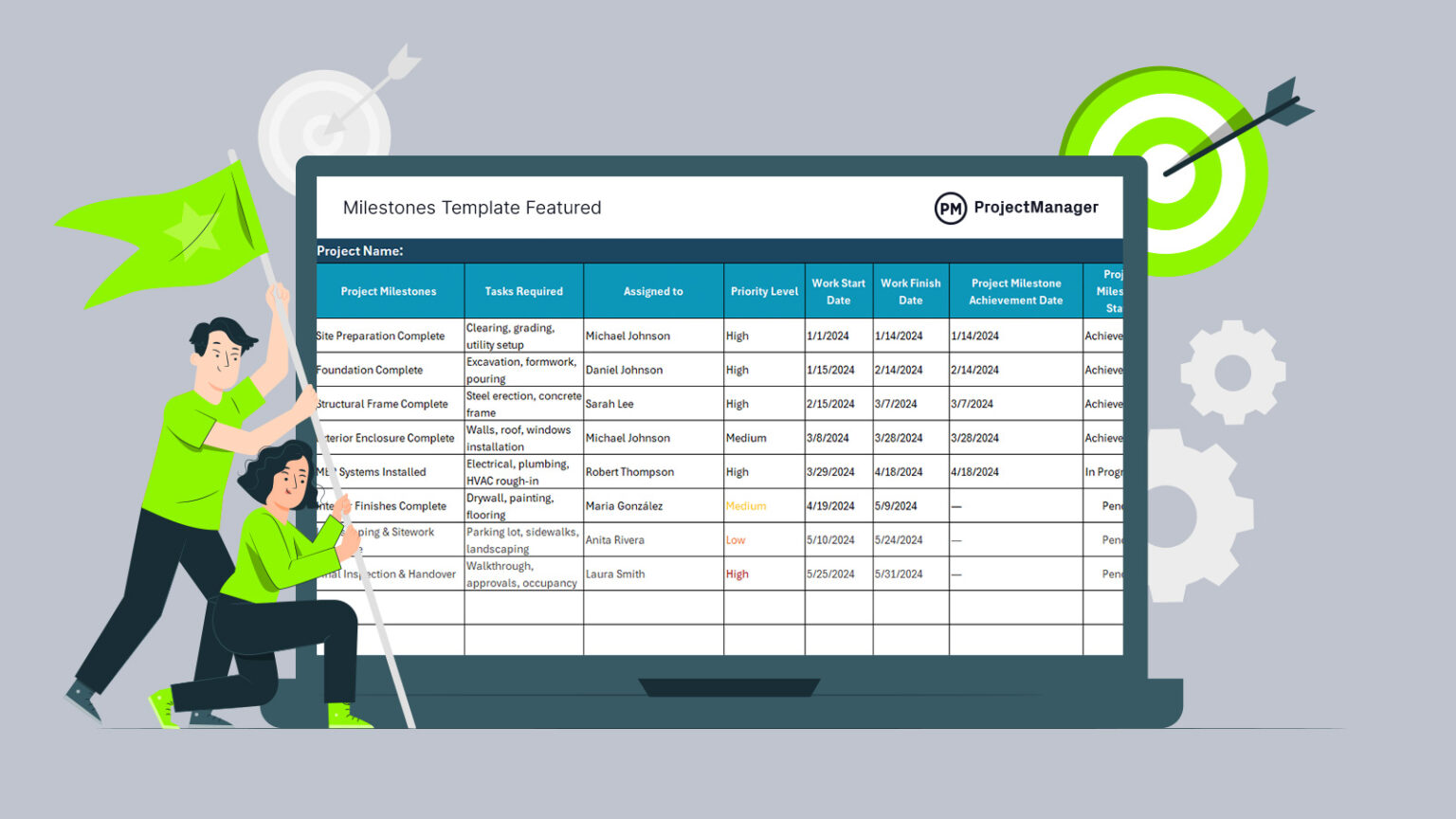Click the Work Finish Date column header
Image resolution: width=1456 pixels, height=819 pixels.
click(910, 291)
